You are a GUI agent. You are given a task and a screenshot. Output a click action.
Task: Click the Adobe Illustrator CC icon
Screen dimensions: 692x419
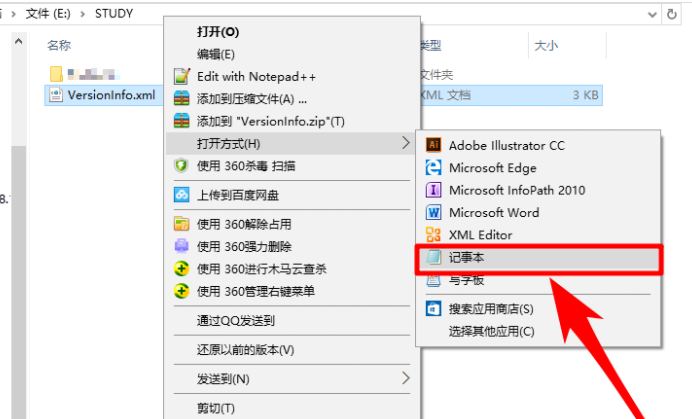click(433, 145)
